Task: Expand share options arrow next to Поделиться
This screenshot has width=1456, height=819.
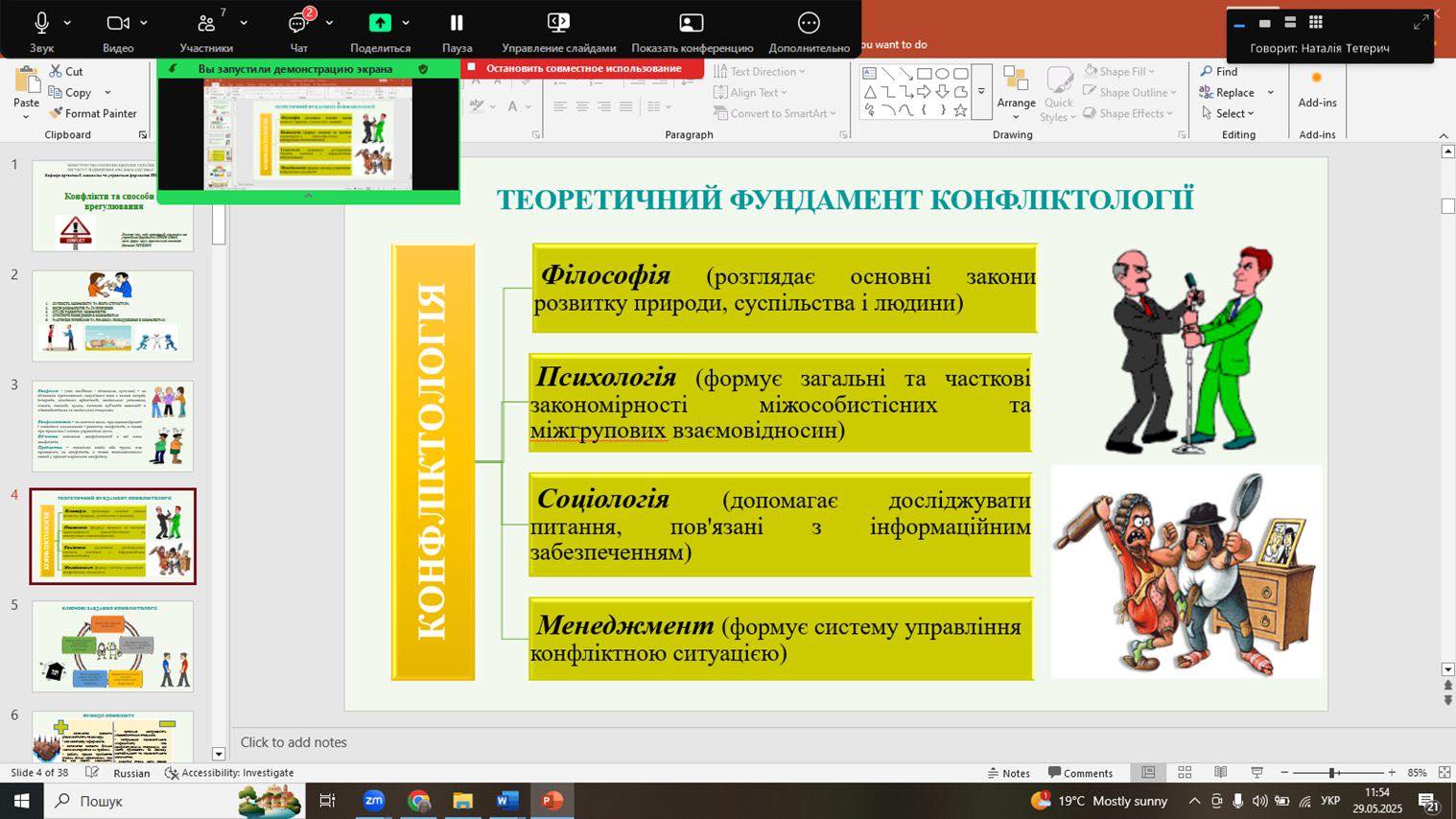Action: (x=406, y=23)
